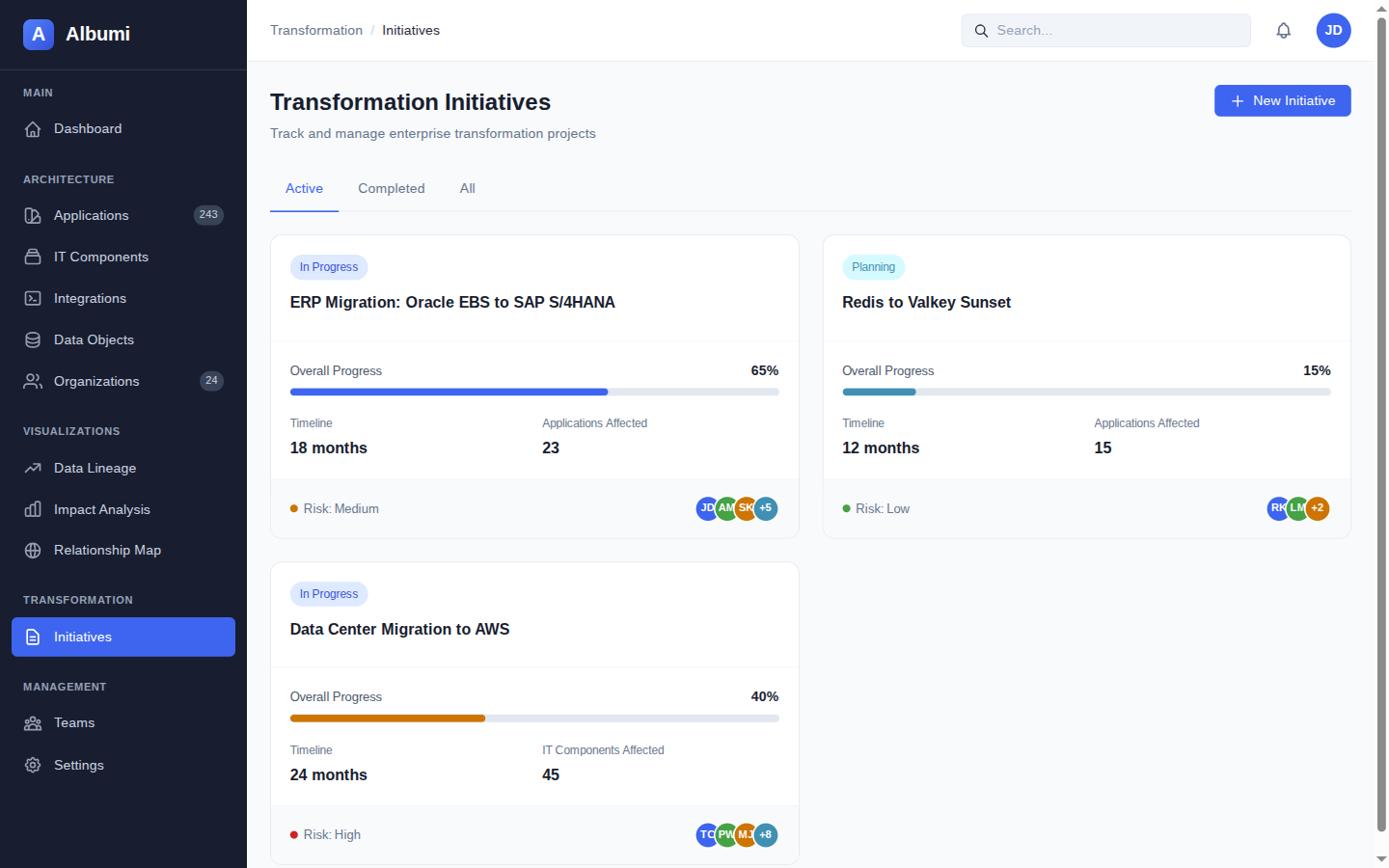Viewport: 1389px width, 868px height.
Task: Create a New Initiative
Action: pos(1283,100)
